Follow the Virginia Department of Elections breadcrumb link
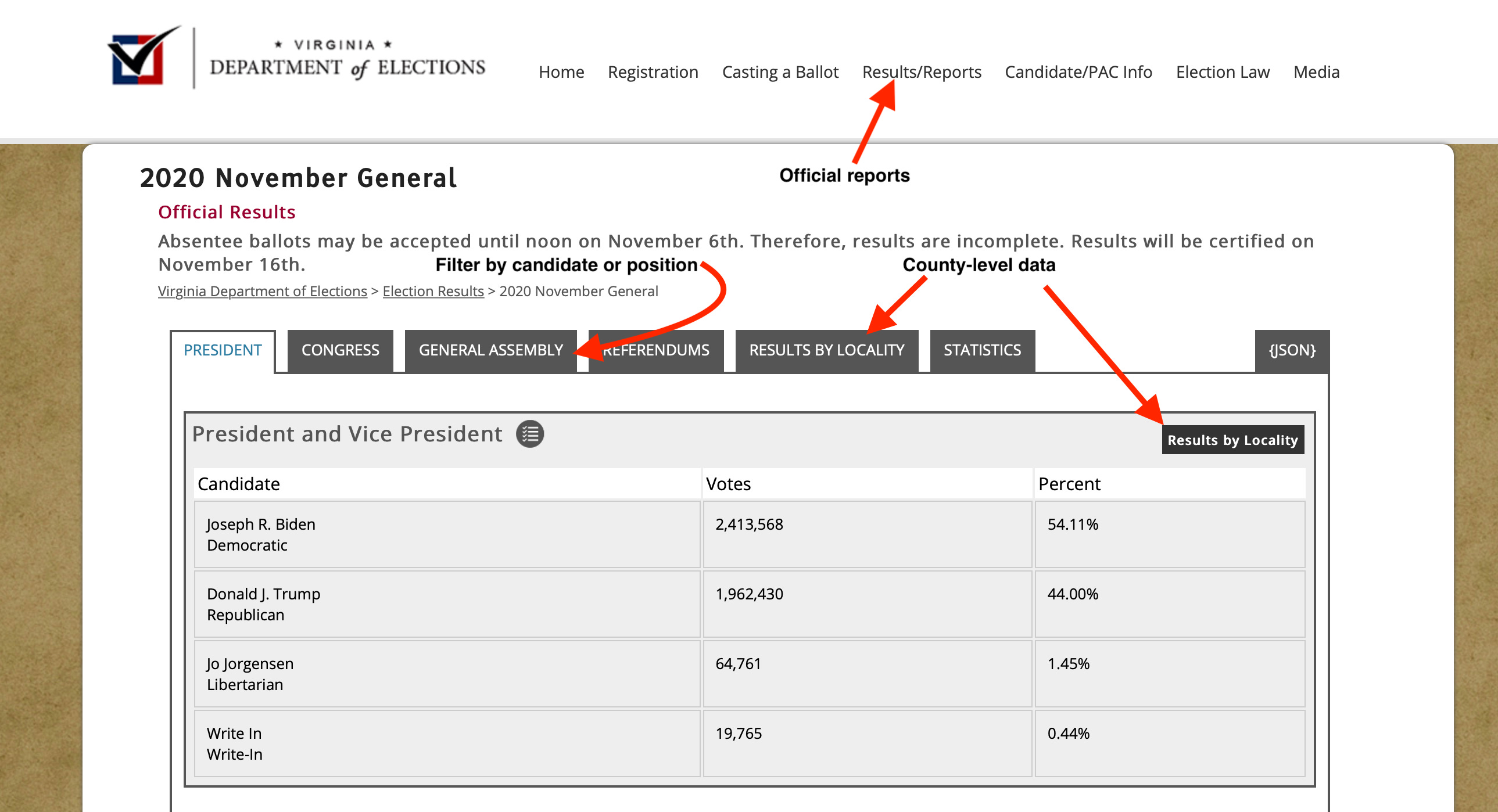 coord(262,291)
